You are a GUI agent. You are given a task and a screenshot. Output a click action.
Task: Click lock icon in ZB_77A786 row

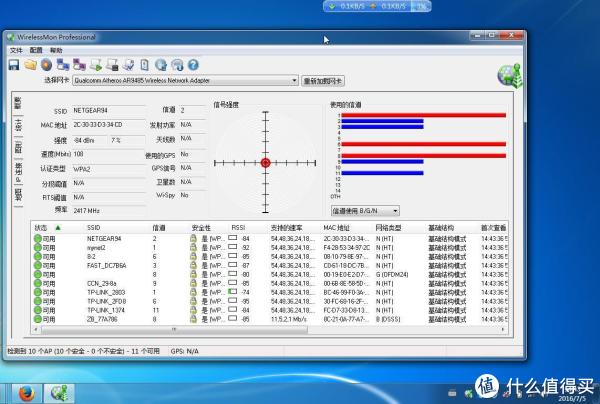click(x=194, y=319)
